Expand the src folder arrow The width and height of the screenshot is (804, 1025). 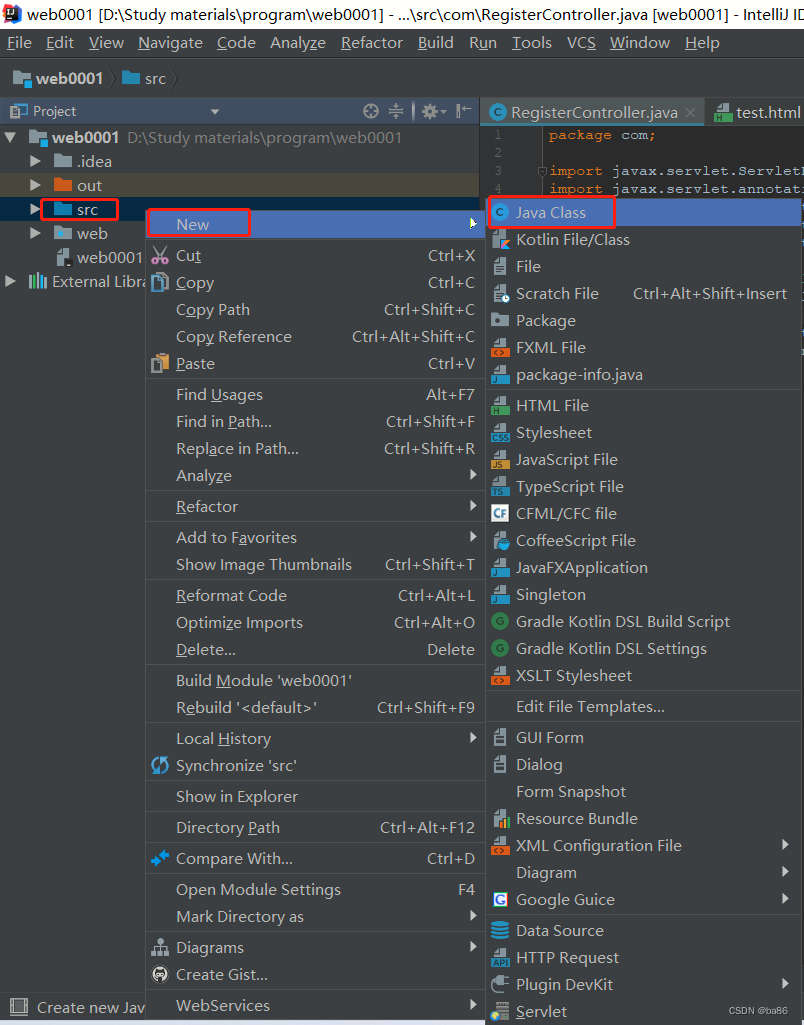[35, 209]
